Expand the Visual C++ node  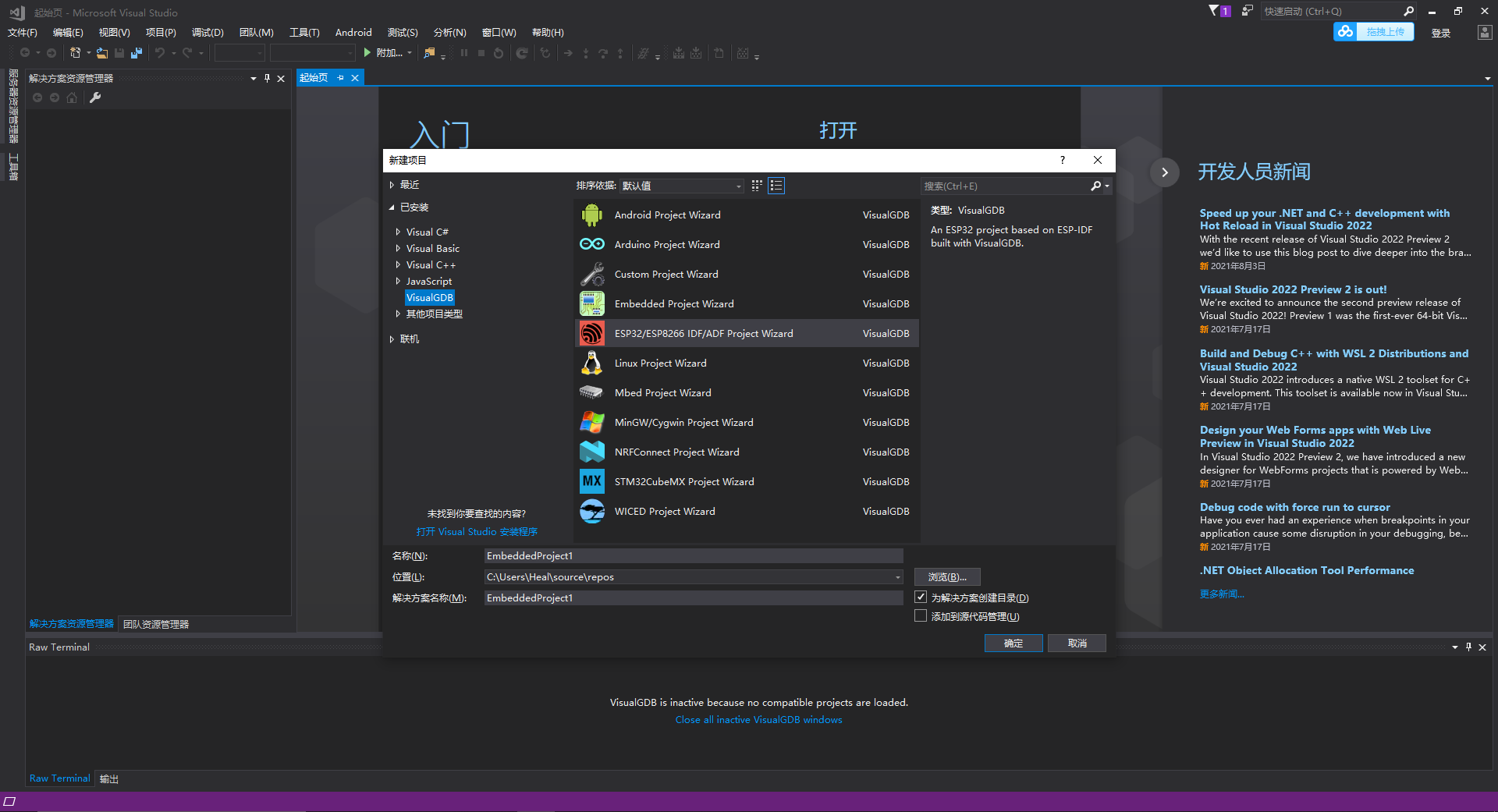click(398, 264)
